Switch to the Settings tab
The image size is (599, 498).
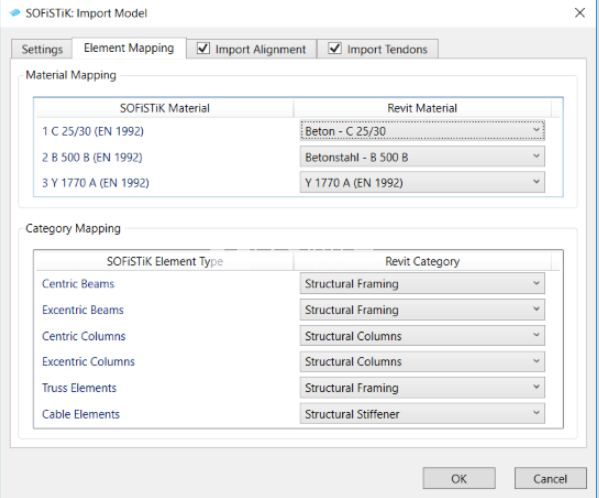(x=42, y=49)
